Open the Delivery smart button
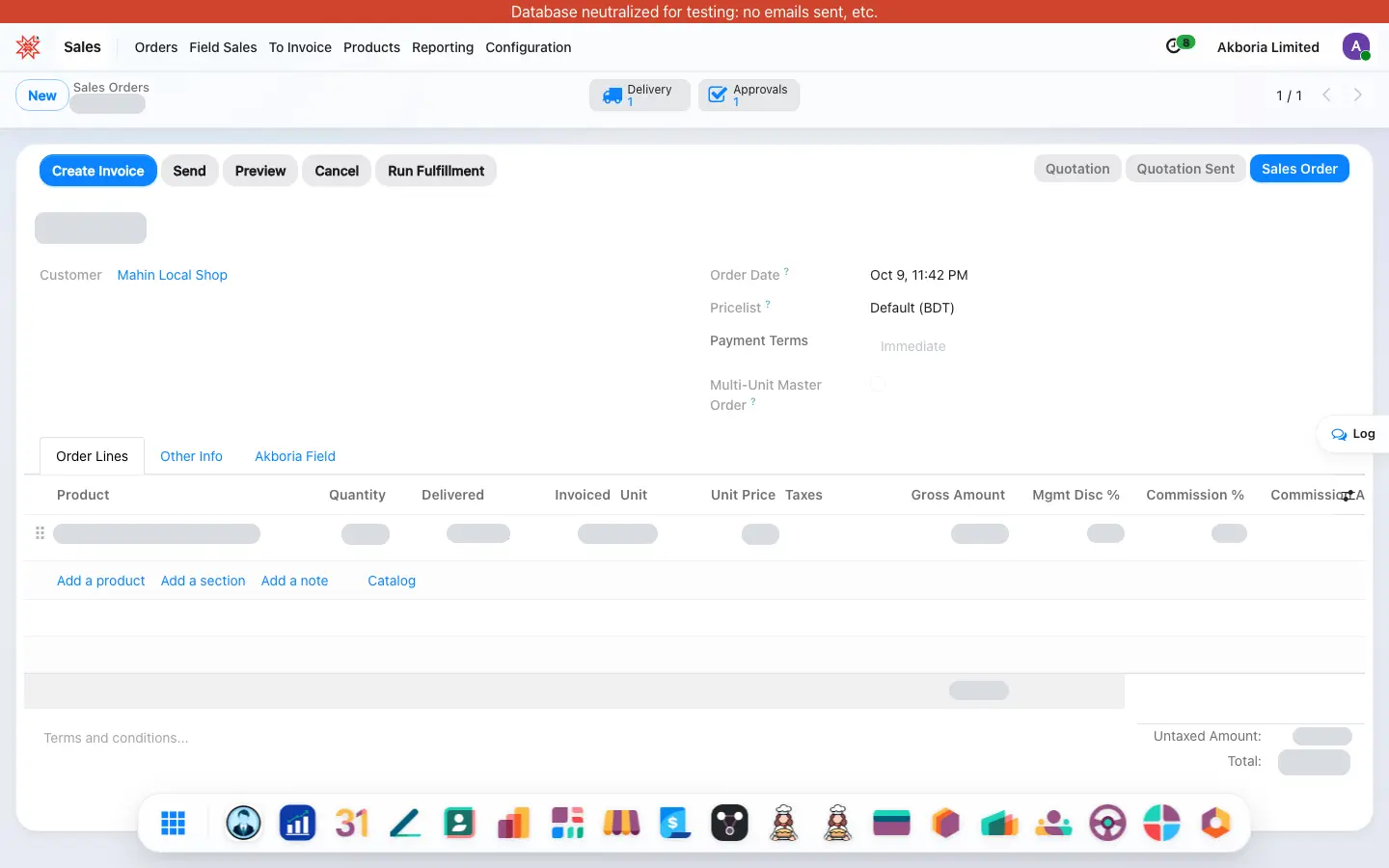Image resolution: width=1389 pixels, height=868 pixels. click(x=640, y=95)
